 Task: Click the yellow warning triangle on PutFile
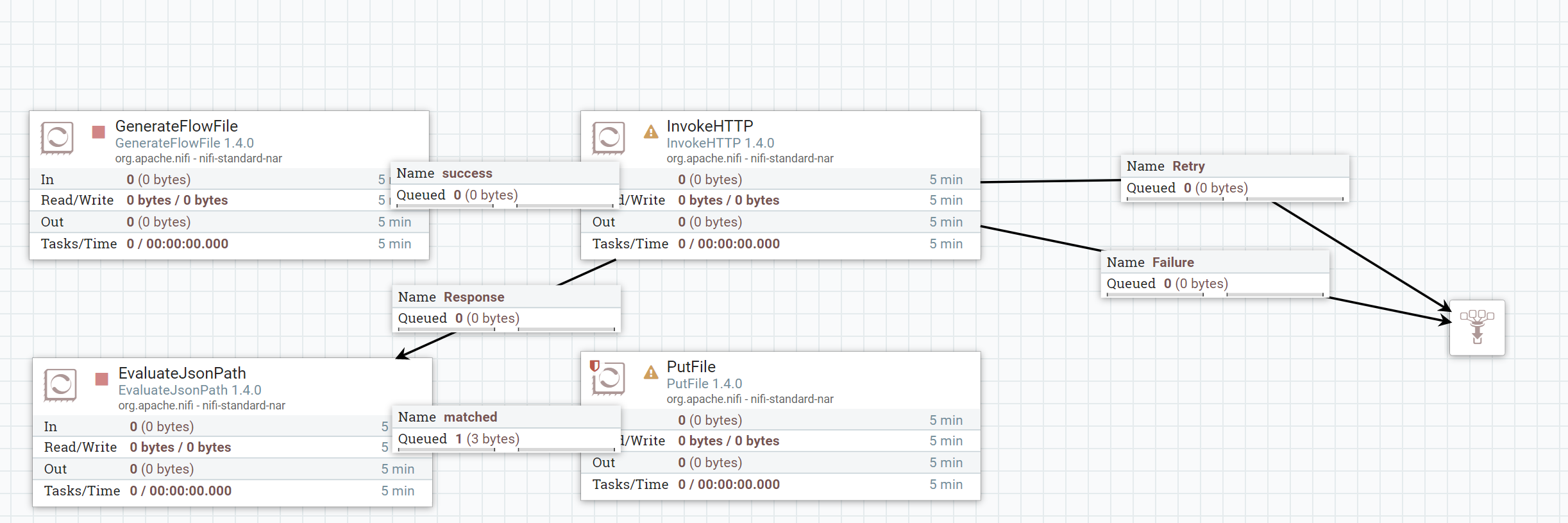click(651, 372)
